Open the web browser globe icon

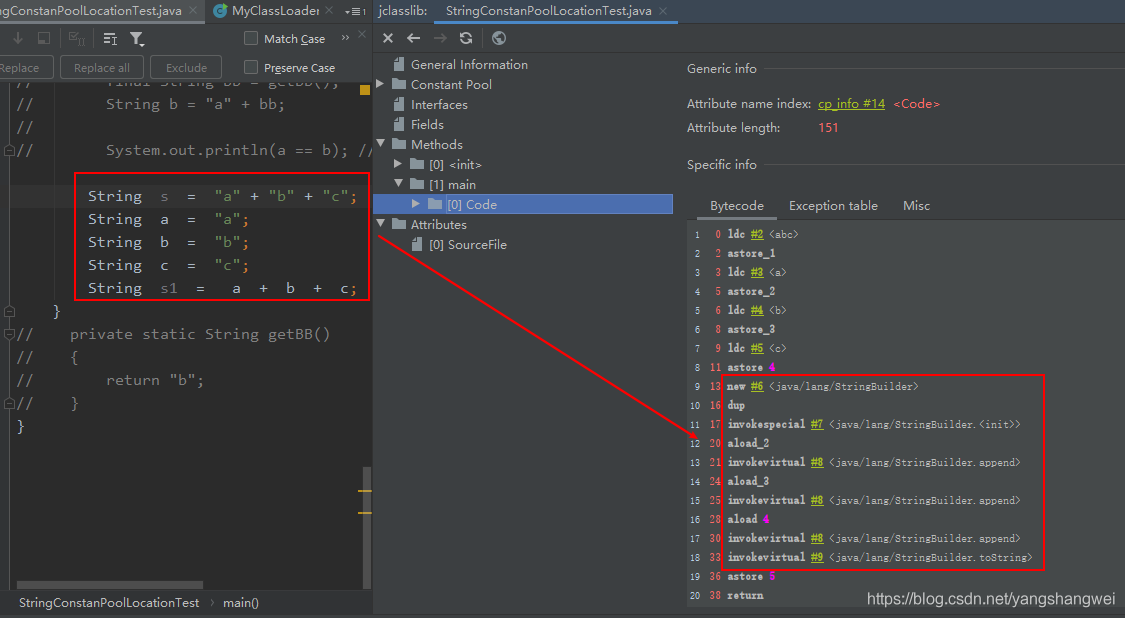point(499,38)
